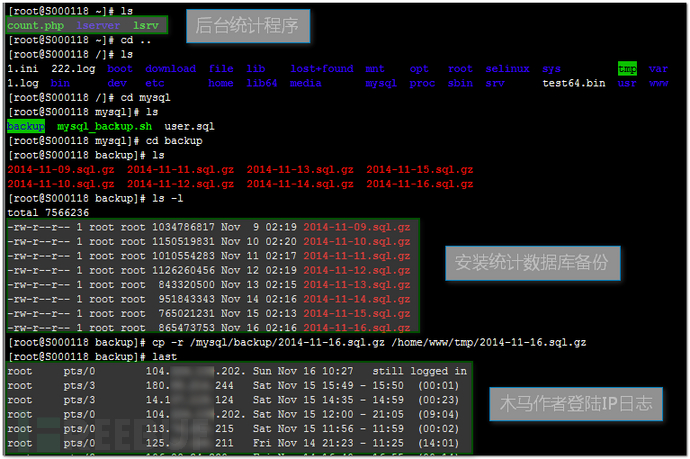This screenshot has width=690, height=459.
Task: Click the download directory name
Action: 171,69
